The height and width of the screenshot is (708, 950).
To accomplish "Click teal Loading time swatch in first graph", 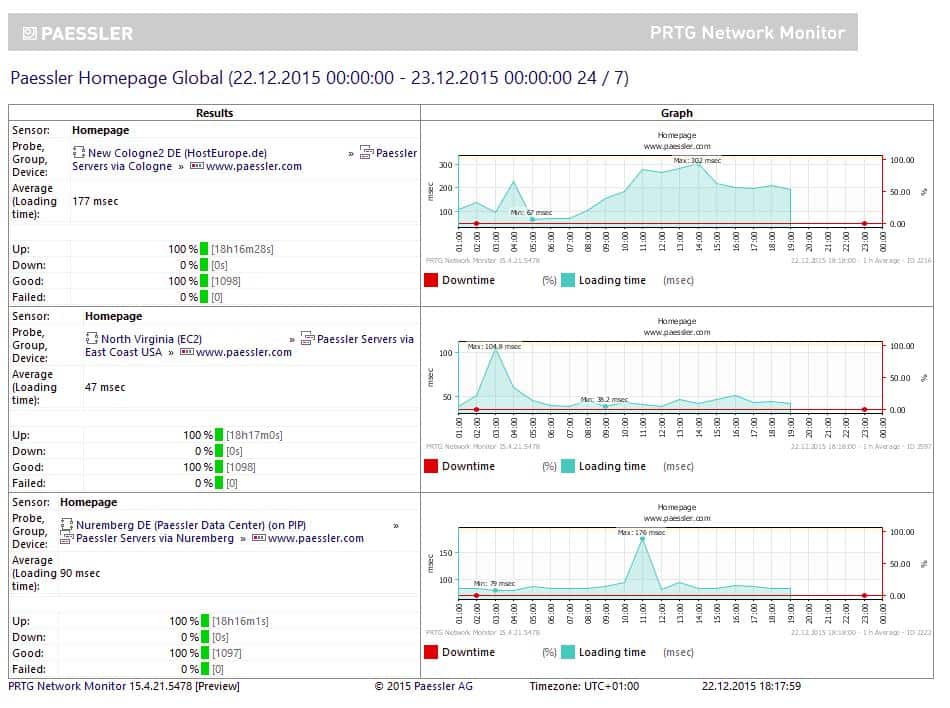I will click(x=568, y=280).
